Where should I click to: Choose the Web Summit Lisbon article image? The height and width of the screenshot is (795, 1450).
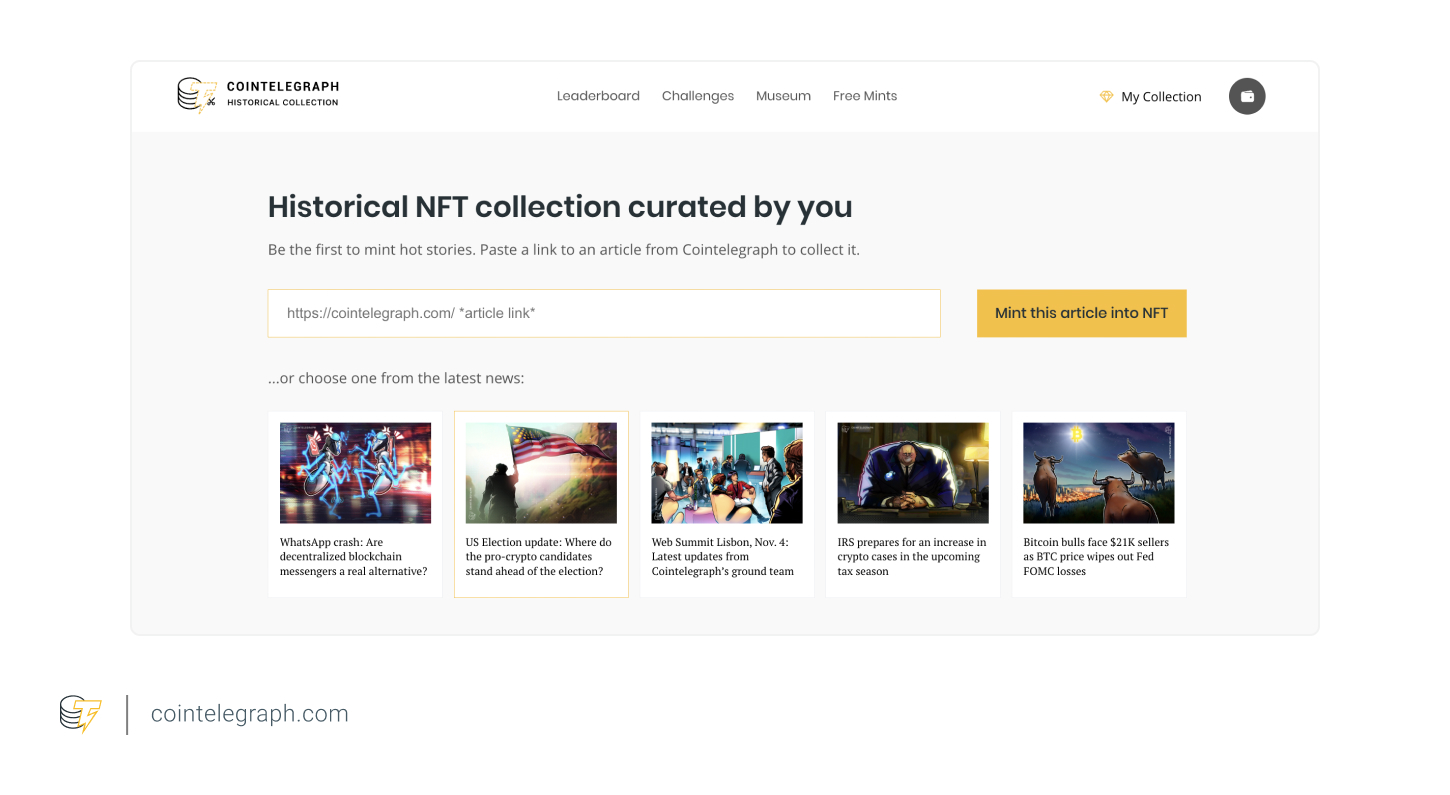727,473
